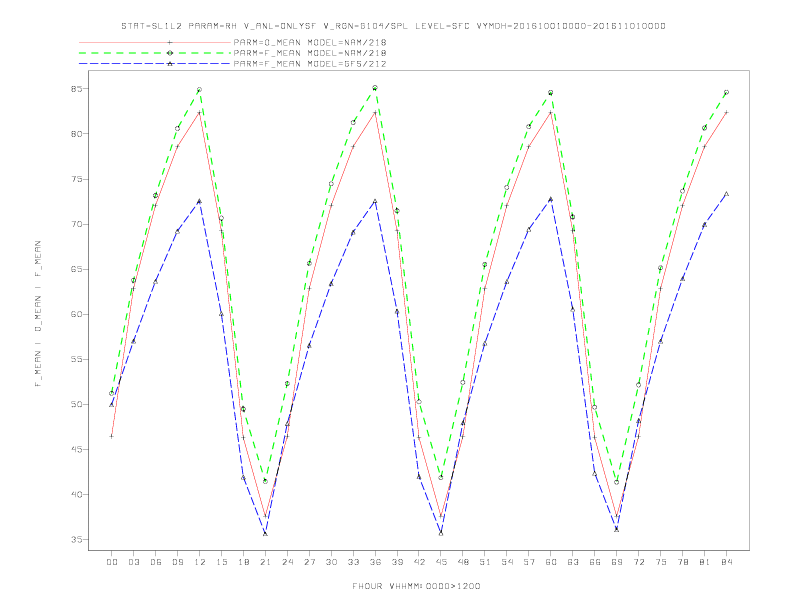Click x-axis tick label 45
This screenshot has height=612, width=792.
click(x=441, y=562)
